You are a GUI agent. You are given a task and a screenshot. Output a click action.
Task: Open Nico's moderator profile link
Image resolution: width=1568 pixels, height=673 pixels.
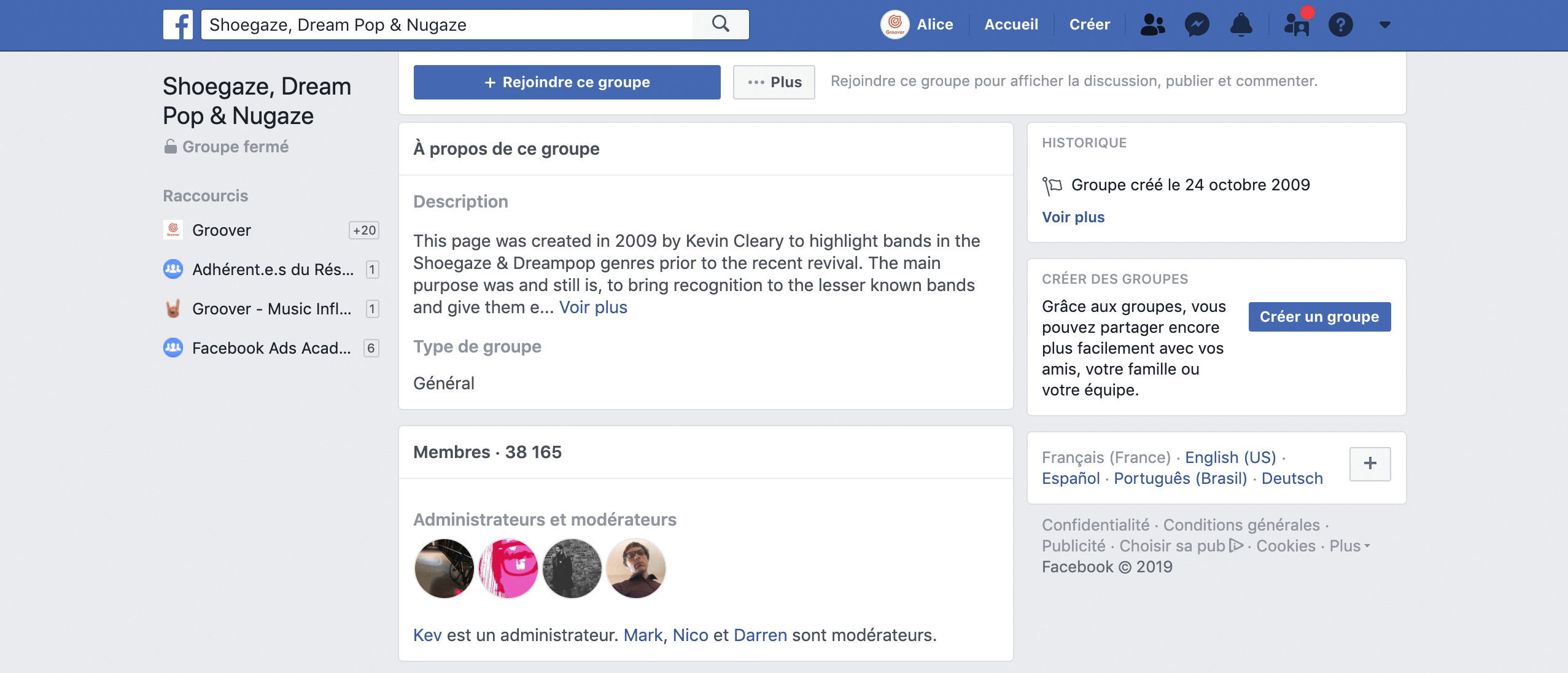690,635
